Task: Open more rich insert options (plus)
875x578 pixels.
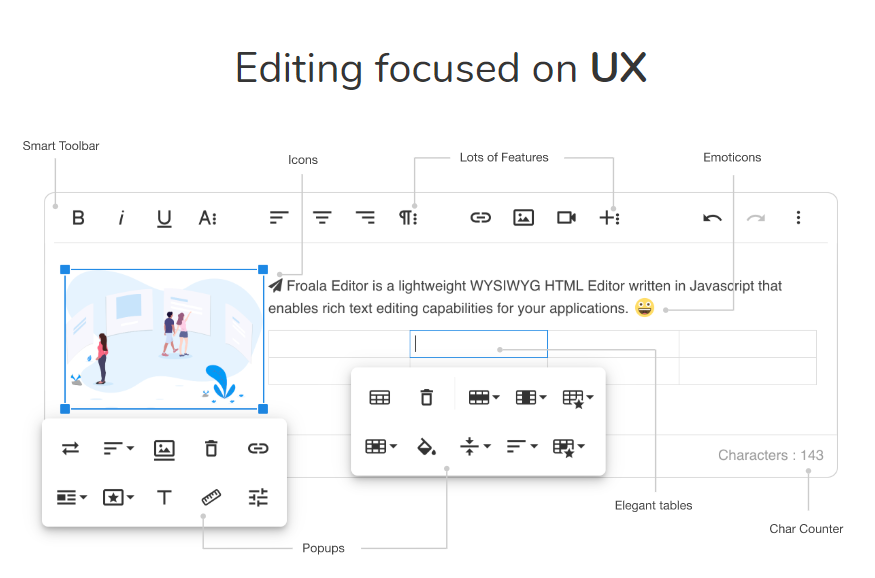Action: tap(609, 218)
